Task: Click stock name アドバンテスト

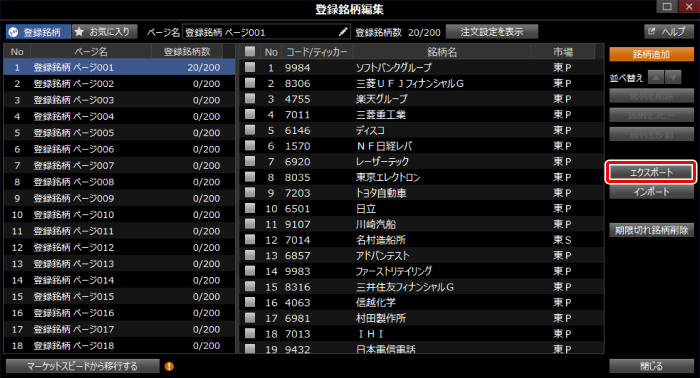Action: click(x=382, y=255)
